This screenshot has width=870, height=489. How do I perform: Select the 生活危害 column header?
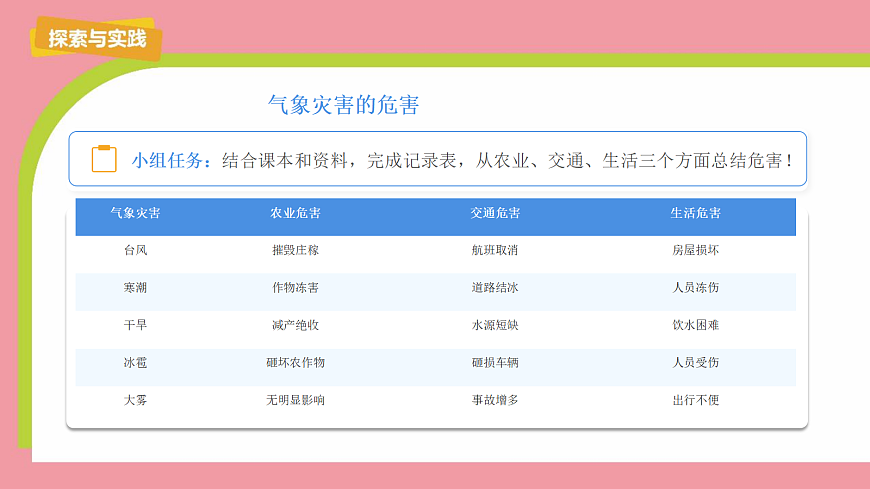pos(695,213)
